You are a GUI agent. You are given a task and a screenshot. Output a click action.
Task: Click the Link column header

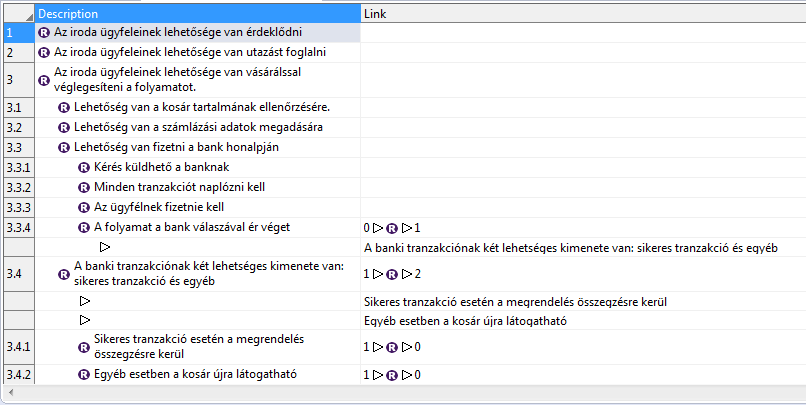583,14
